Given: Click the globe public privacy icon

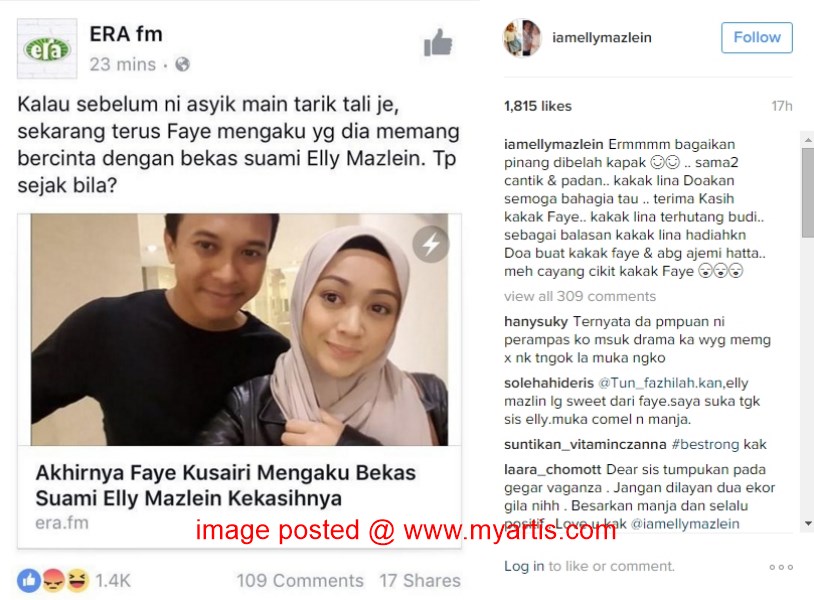Looking at the screenshot, I should point(182,64).
